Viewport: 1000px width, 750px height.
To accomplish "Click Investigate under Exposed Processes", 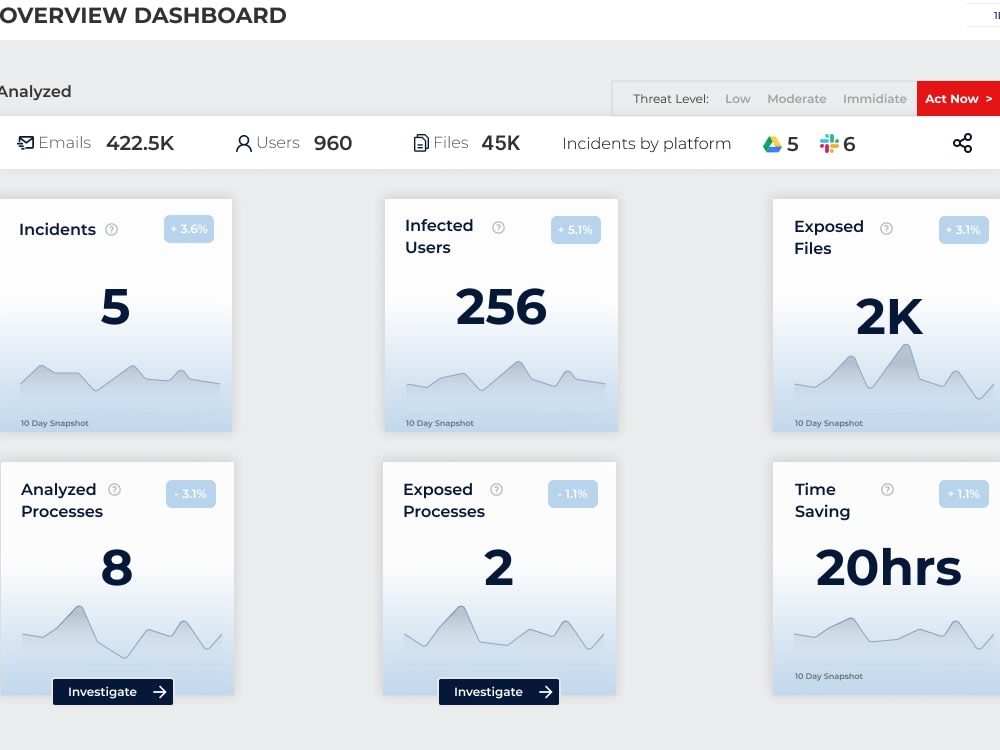I will tap(498, 691).
